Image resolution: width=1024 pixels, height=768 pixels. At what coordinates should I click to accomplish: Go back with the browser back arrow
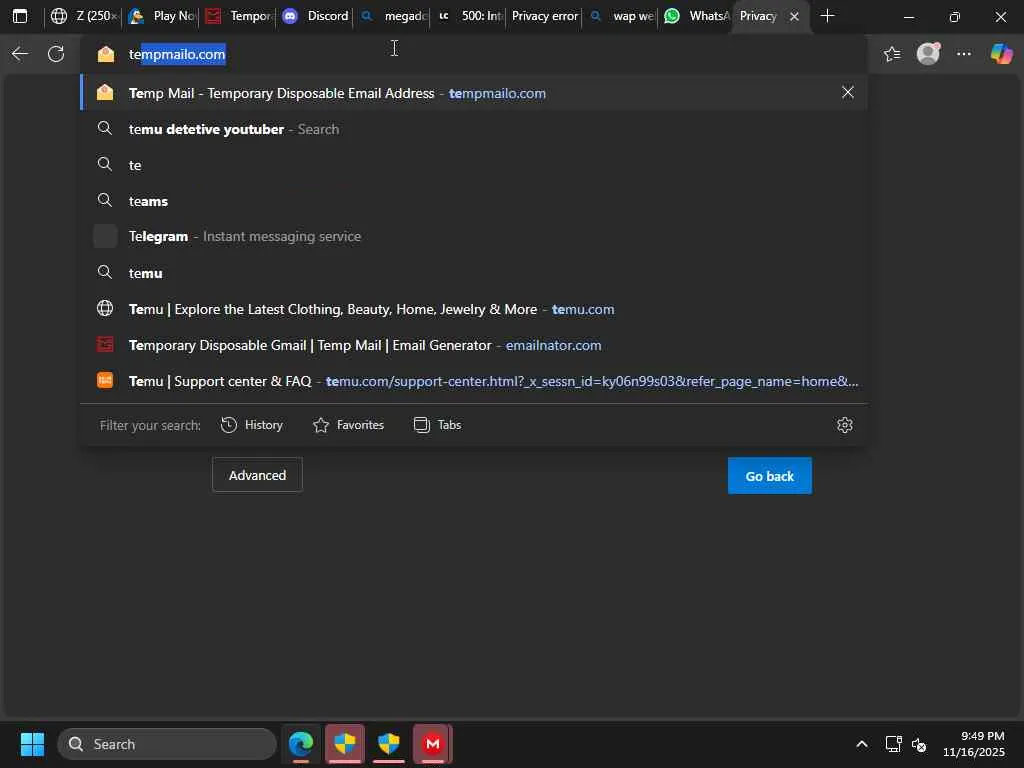point(20,54)
